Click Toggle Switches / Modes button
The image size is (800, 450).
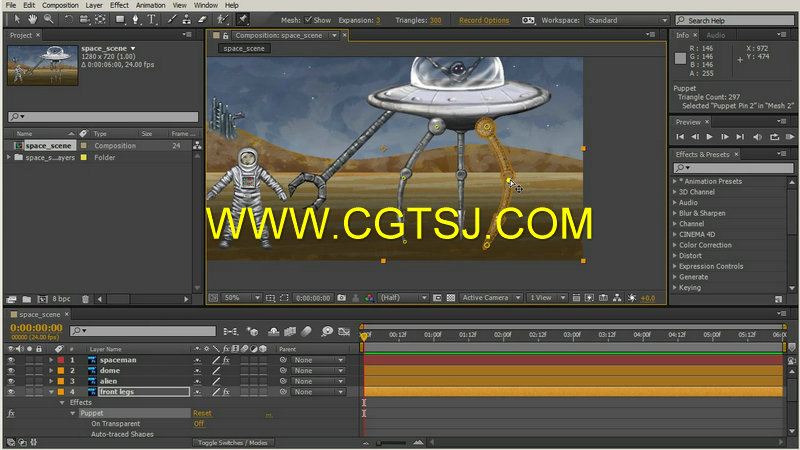[233, 443]
